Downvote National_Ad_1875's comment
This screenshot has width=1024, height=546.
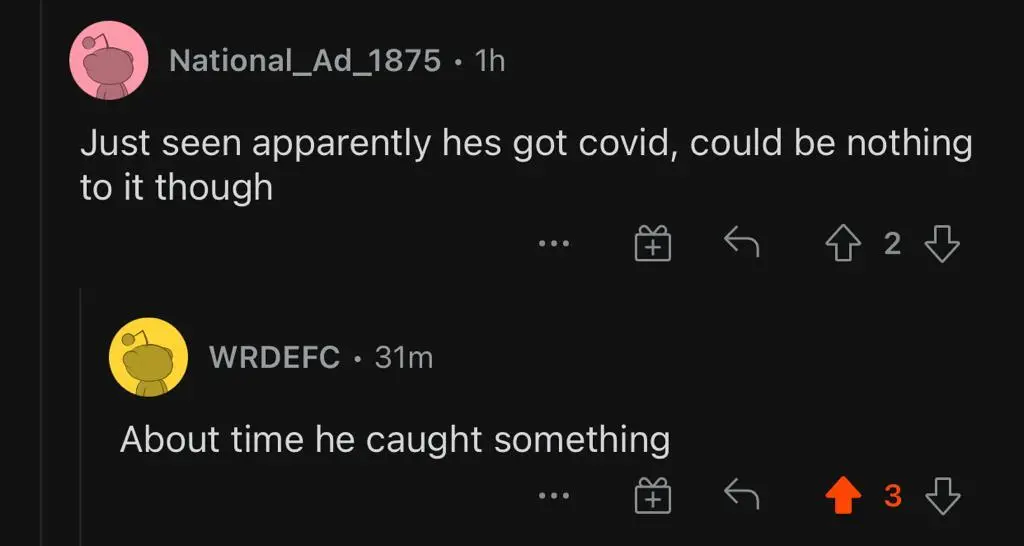(x=942, y=243)
